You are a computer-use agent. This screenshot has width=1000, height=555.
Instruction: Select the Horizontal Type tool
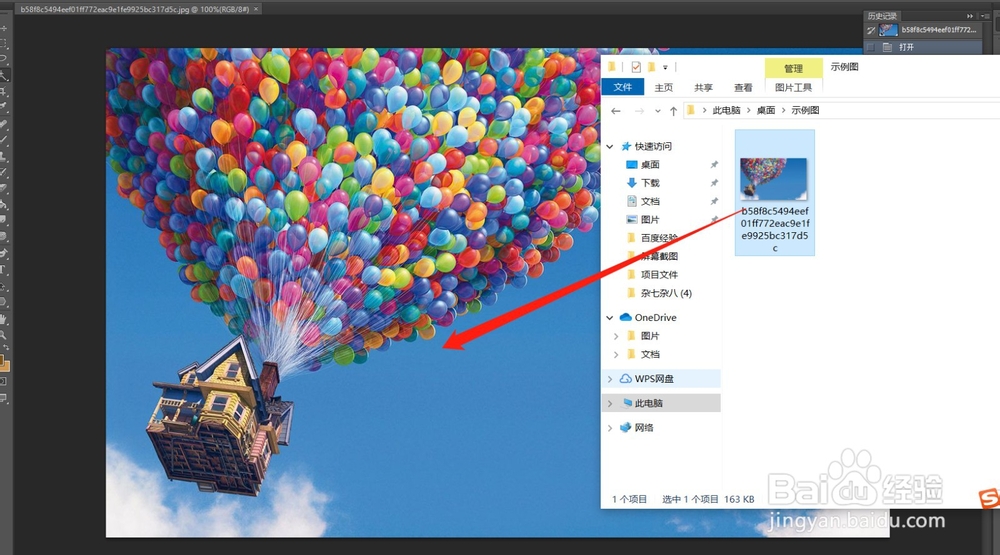3,269
